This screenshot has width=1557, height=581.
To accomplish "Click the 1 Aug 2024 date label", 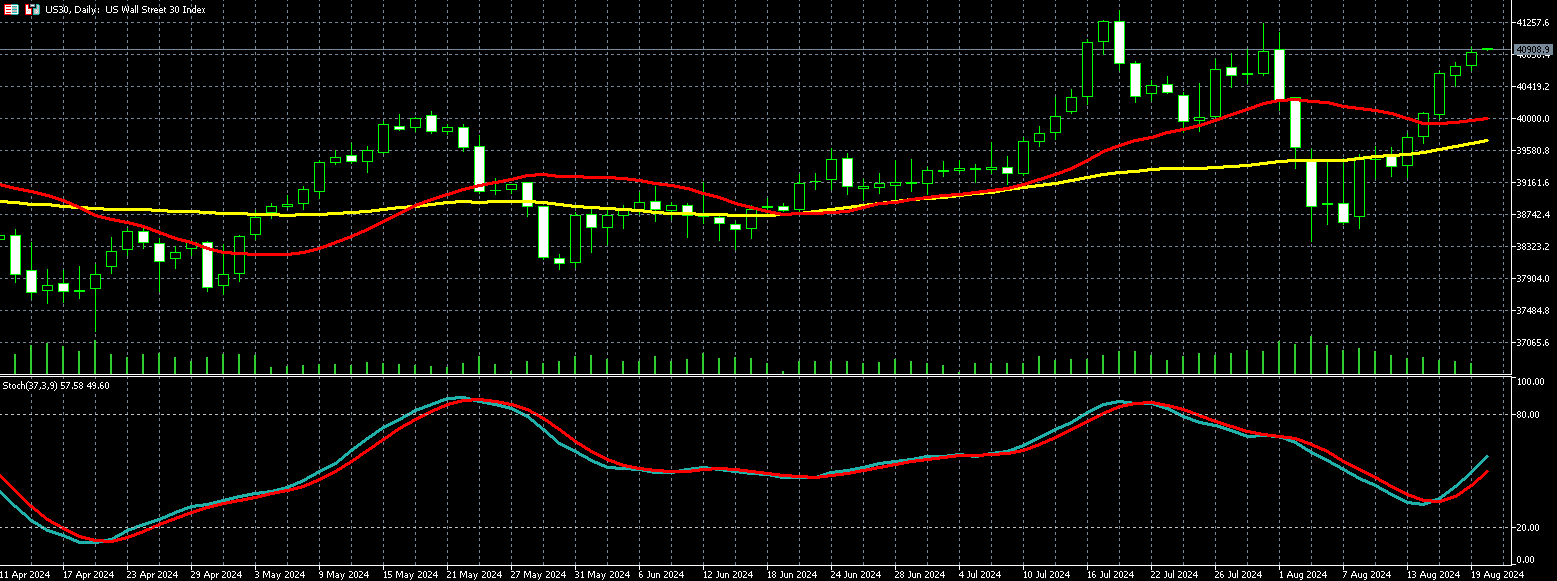I will click(x=1303, y=575).
